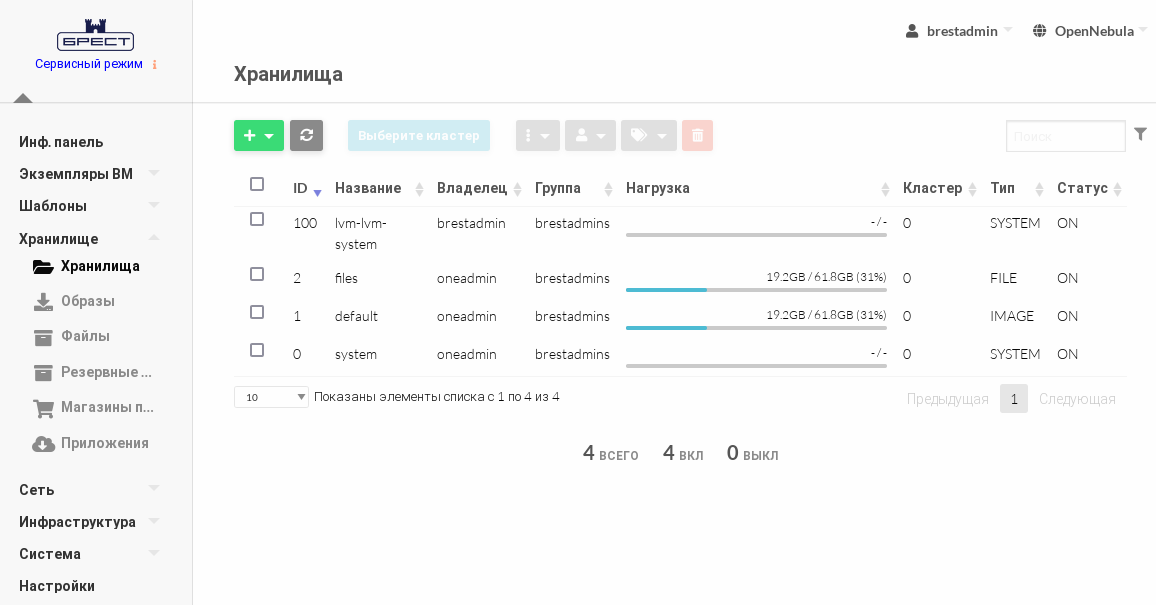Refresh the datastores list
The image size is (1156, 605).
pos(306,135)
